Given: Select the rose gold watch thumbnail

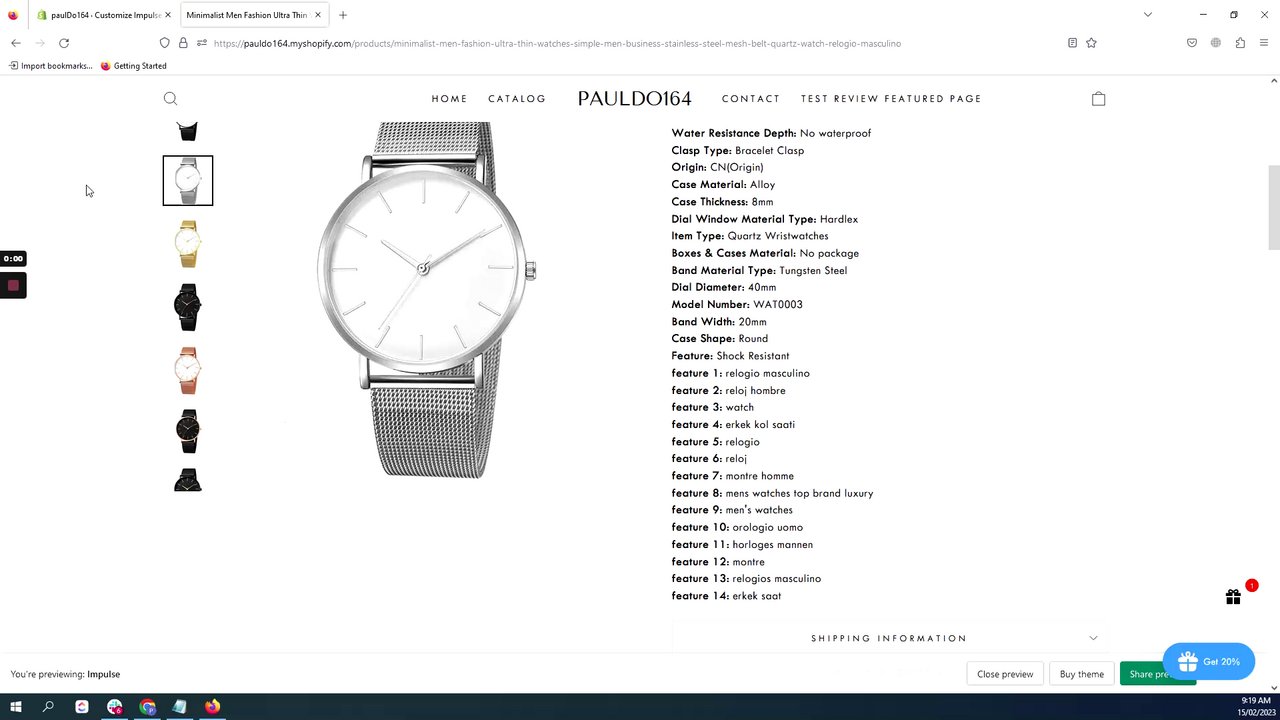Looking at the screenshot, I should tap(188, 369).
